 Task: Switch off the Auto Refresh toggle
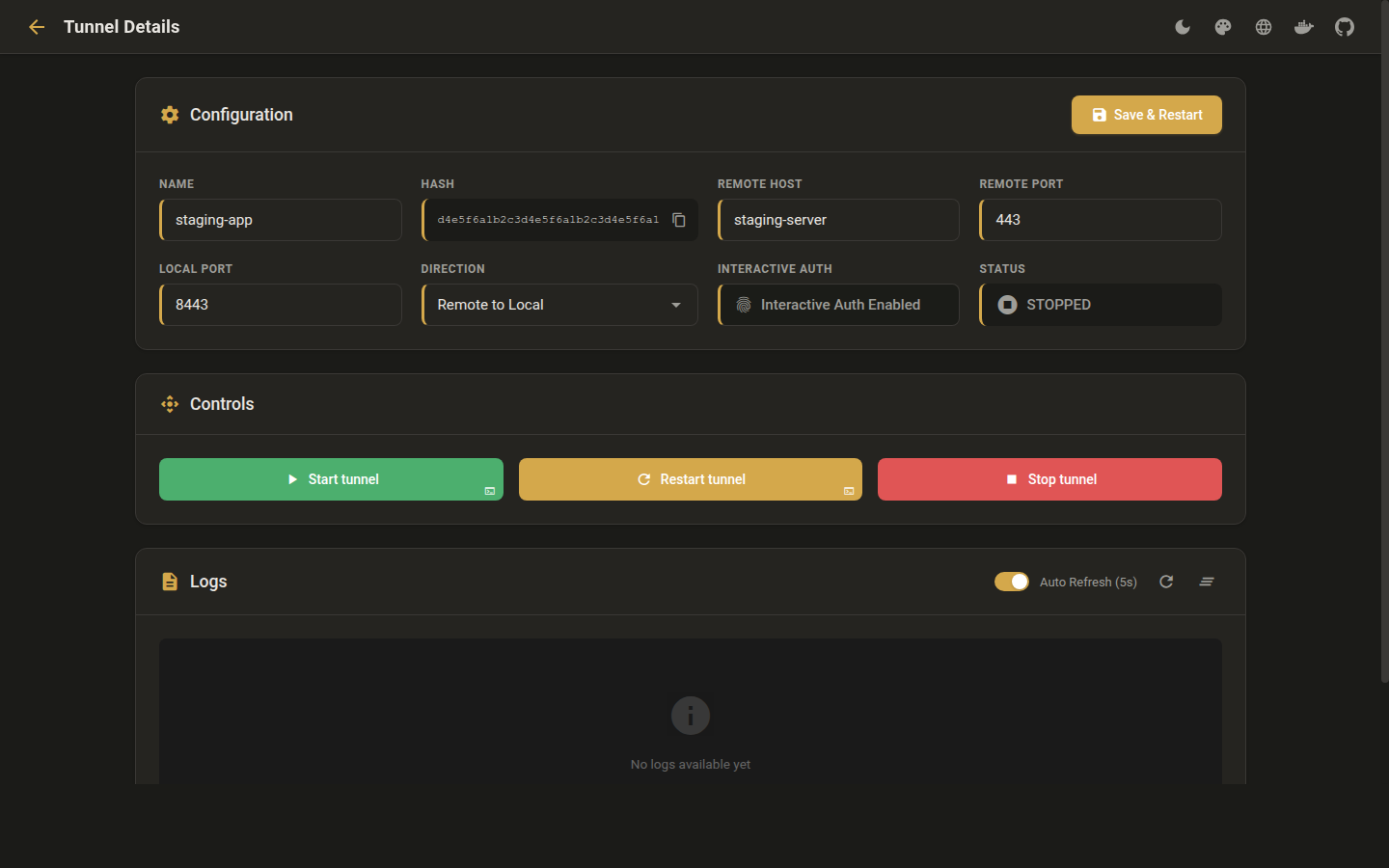tap(1012, 582)
